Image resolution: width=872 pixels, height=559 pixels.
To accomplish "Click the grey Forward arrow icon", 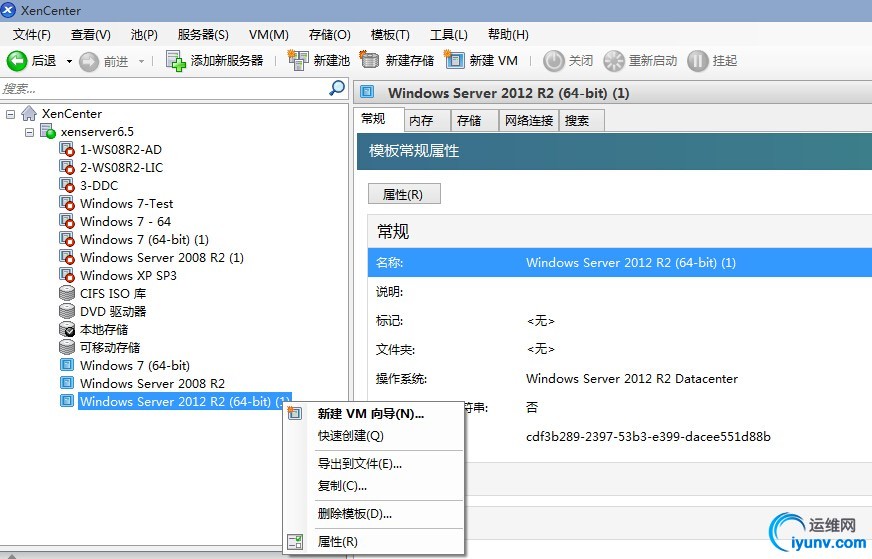I will 88,61.
